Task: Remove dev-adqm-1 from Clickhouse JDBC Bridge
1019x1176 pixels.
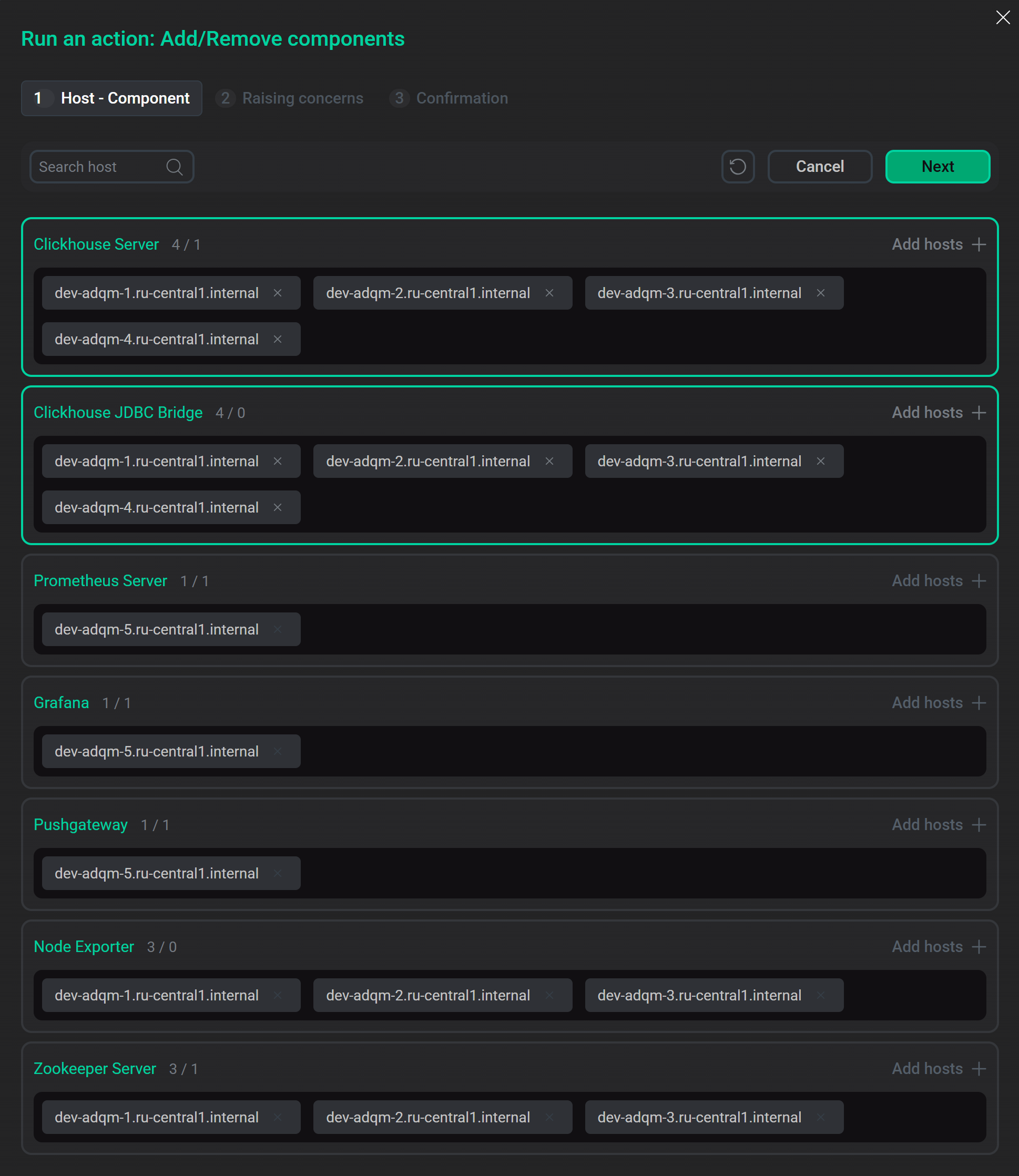Action: click(278, 462)
